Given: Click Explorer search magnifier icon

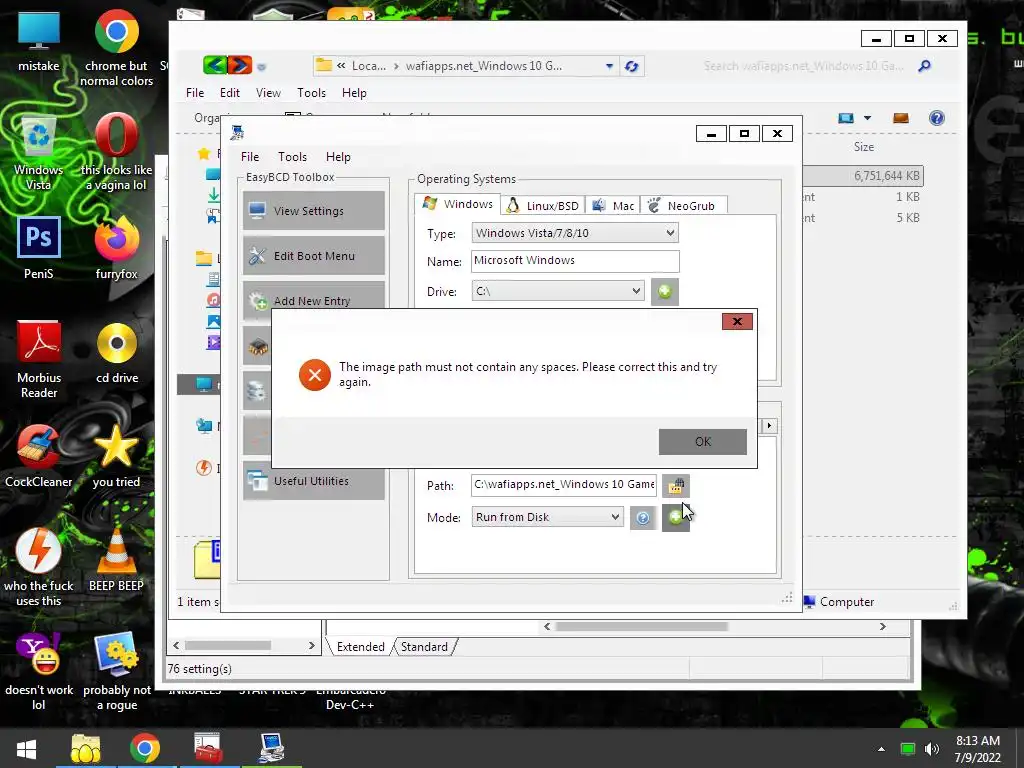Looking at the screenshot, I should [924, 66].
